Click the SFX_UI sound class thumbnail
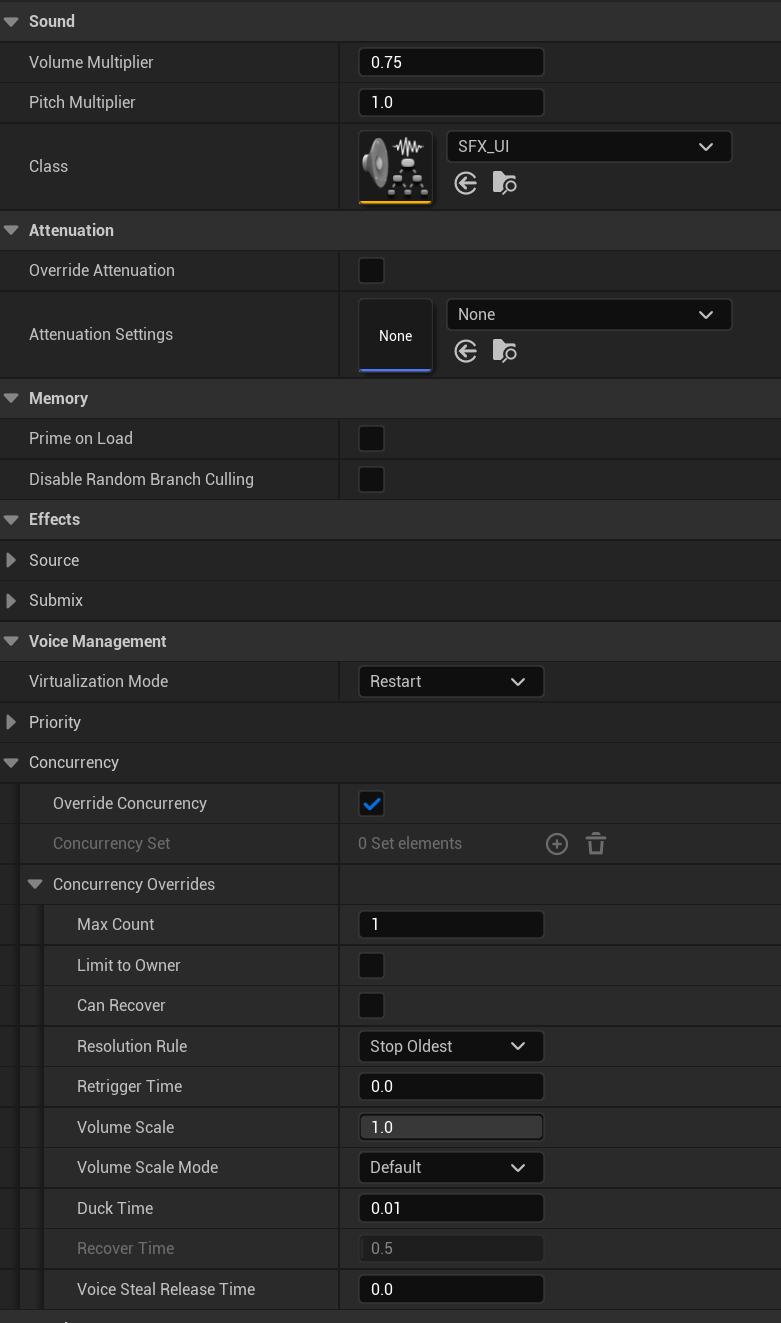The image size is (781, 1323). [x=396, y=167]
